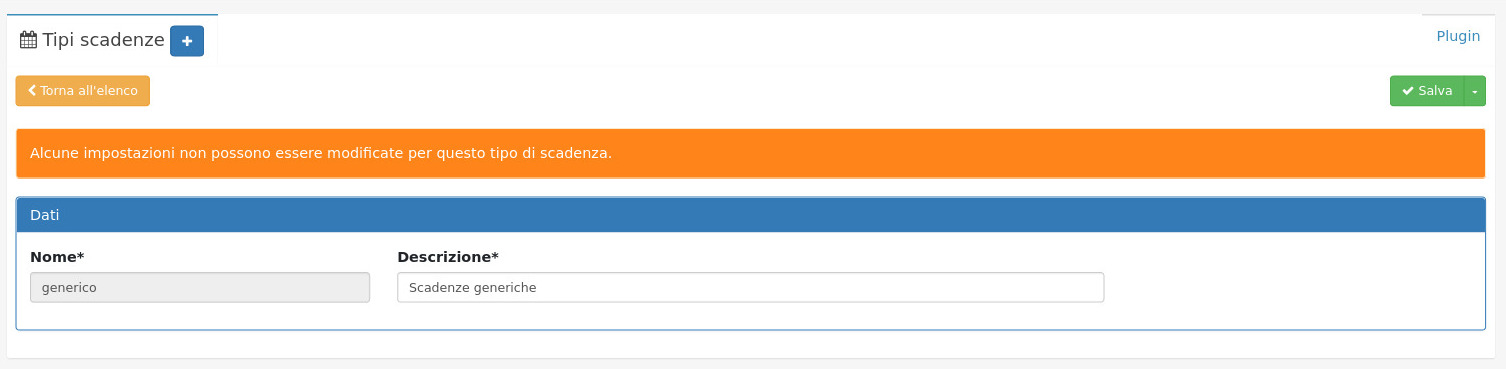Click the disabled Nome field showing generico

(x=200, y=287)
